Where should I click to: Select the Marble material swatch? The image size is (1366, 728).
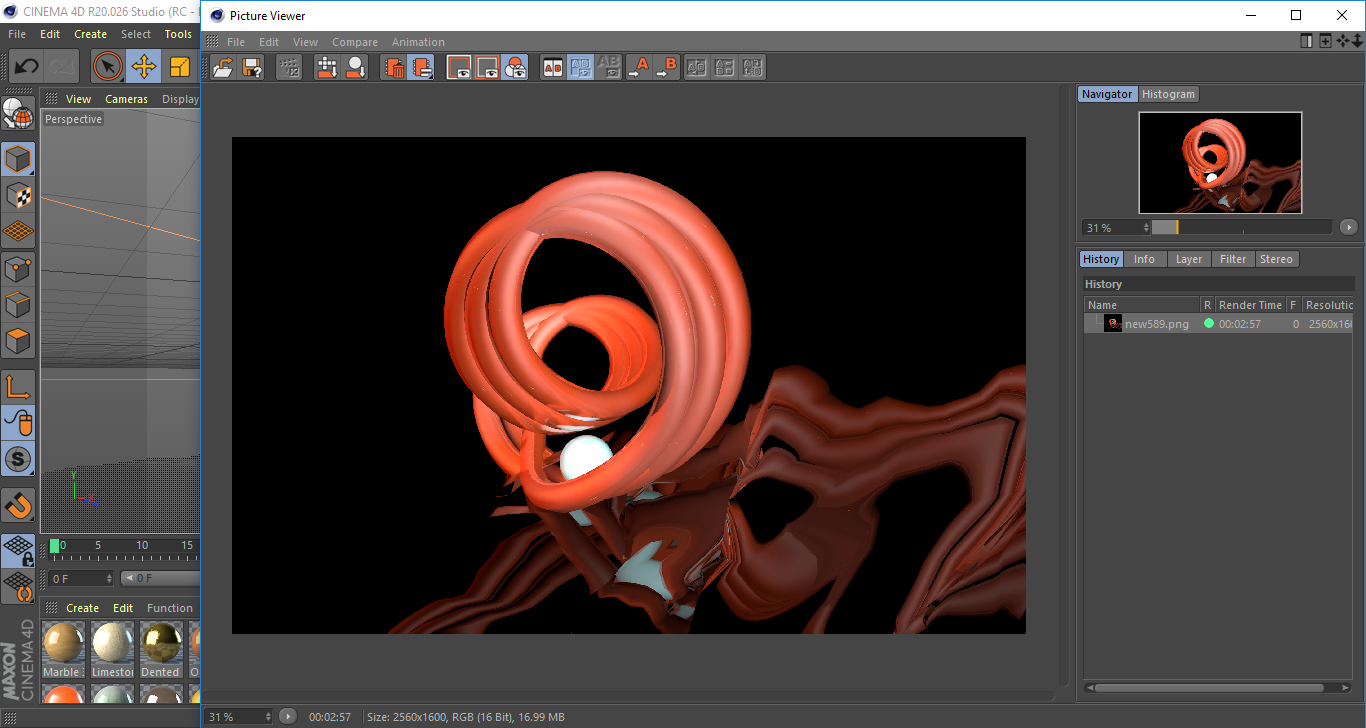(x=64, y=648)
